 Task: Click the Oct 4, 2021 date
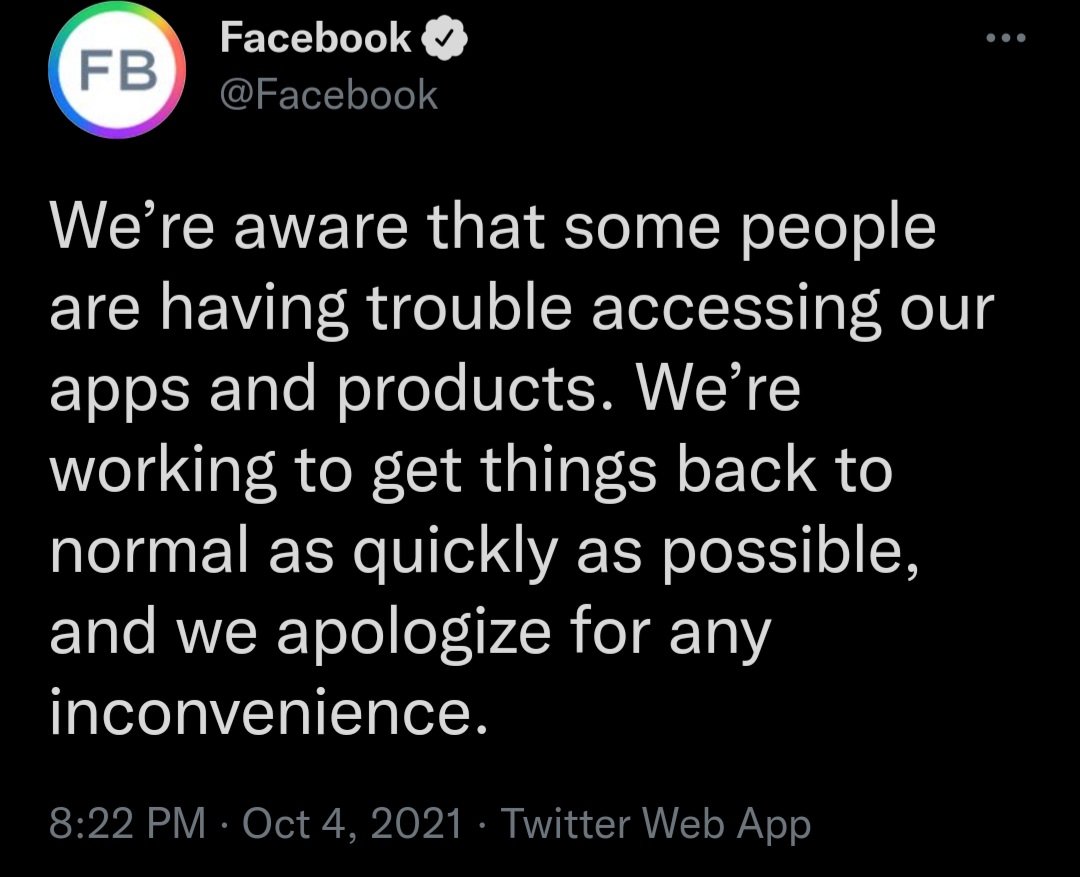point(352,823)
